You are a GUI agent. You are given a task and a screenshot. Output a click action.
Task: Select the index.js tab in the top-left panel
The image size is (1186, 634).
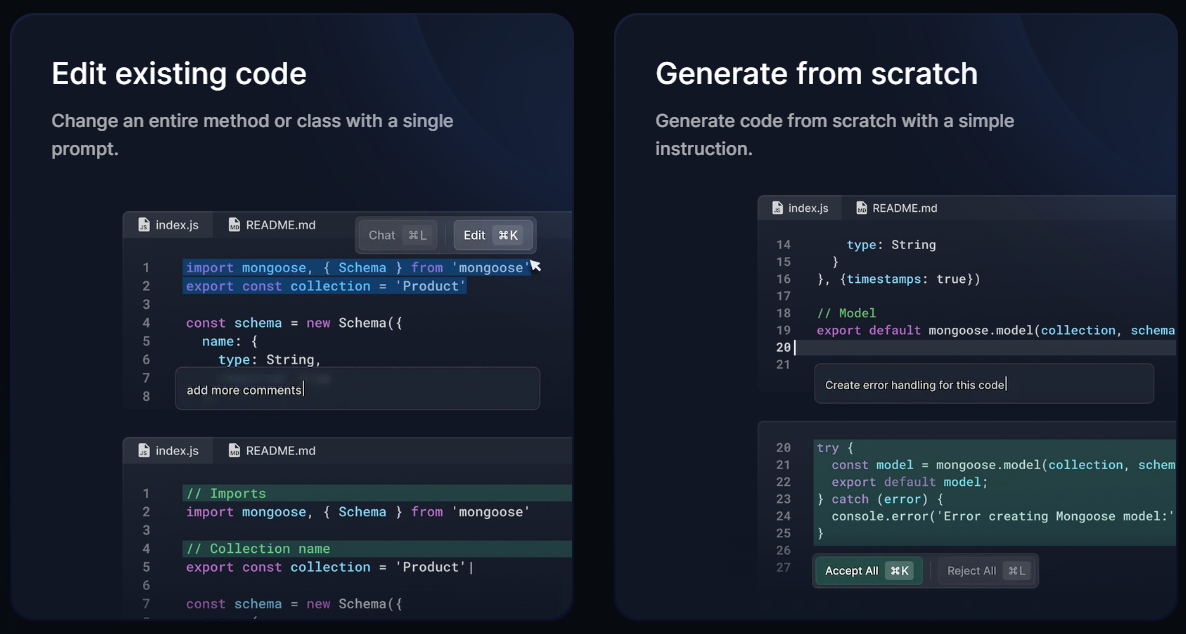point(167,225)
